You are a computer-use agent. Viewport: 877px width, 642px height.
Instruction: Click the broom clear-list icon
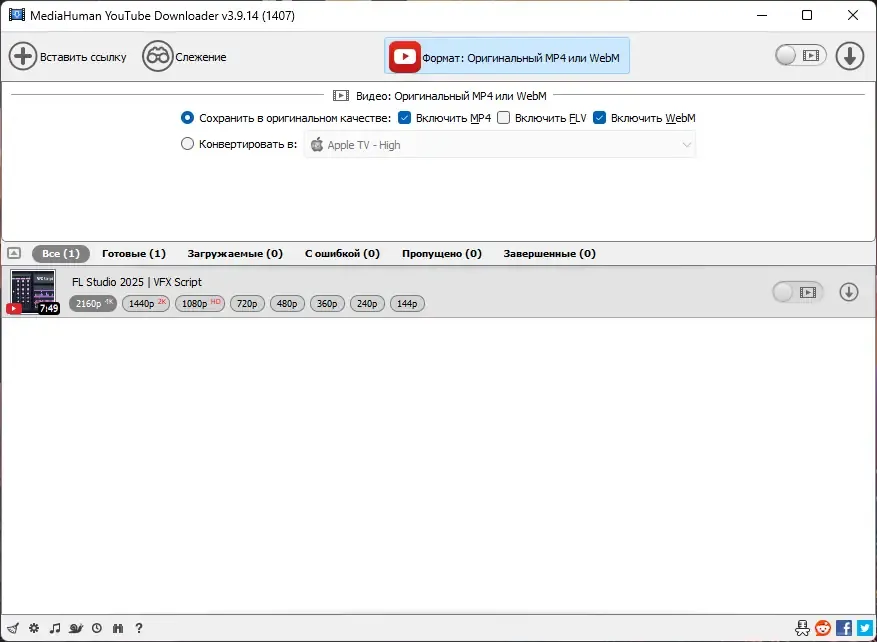coord(13,628)
